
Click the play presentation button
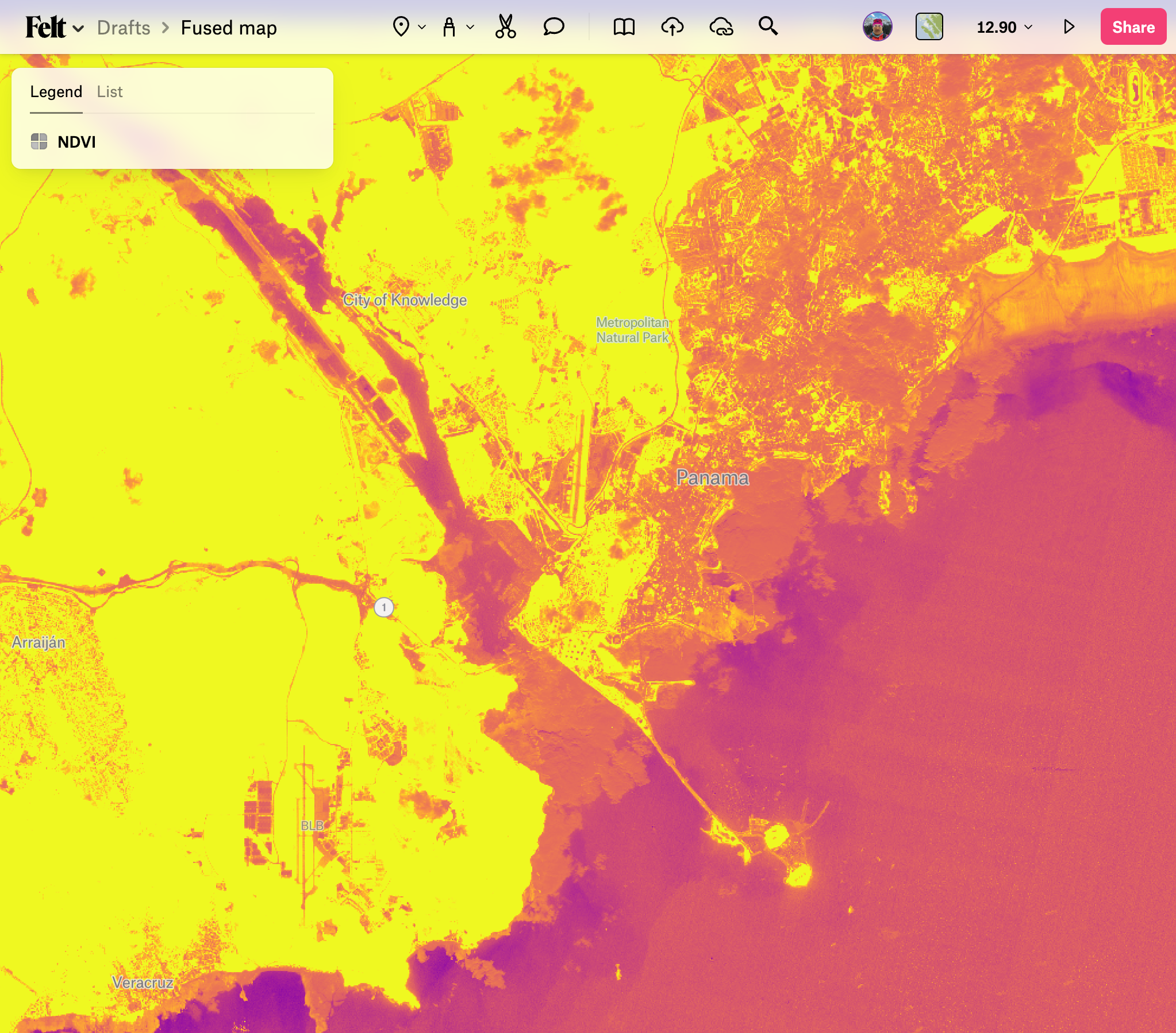pos(1069,27)
